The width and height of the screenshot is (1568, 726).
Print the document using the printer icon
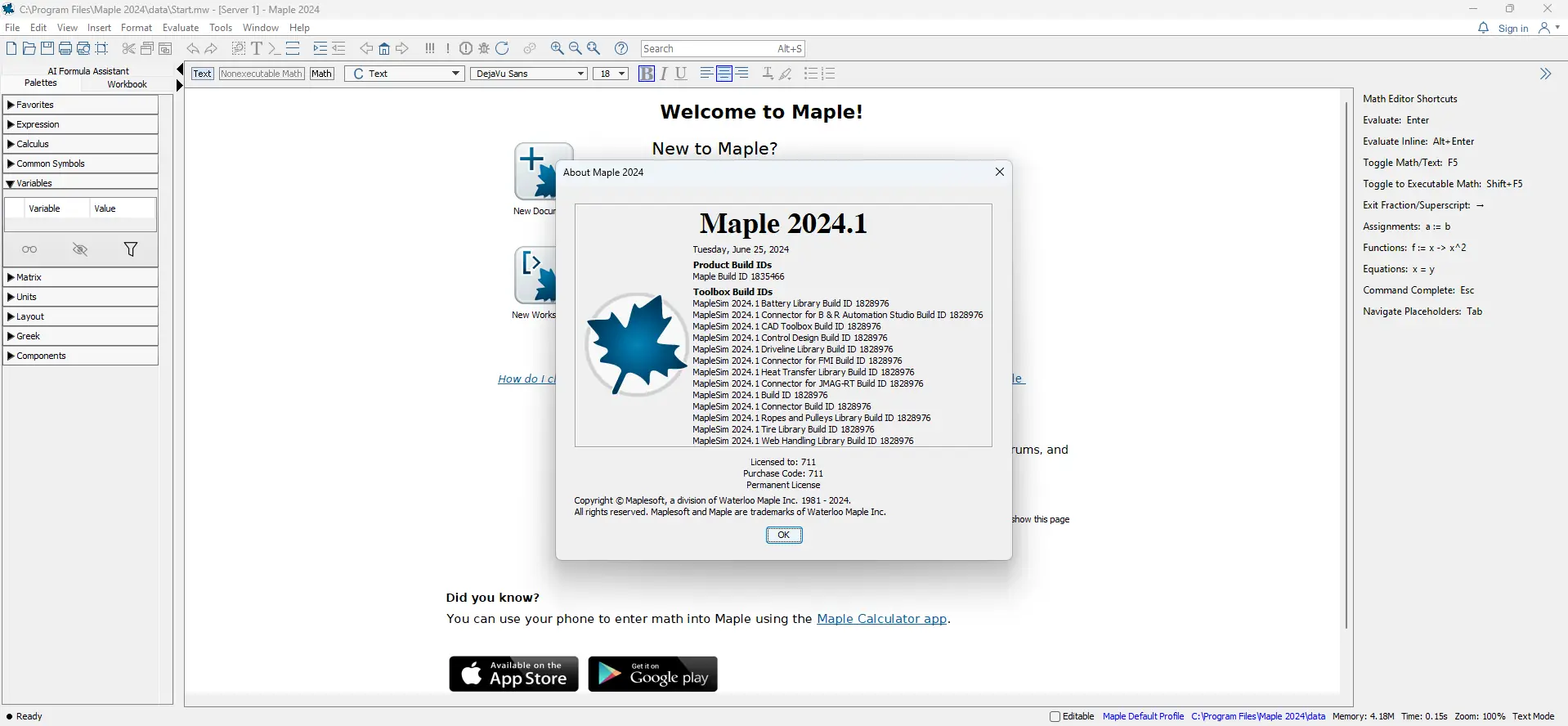(x=65, y=48)
